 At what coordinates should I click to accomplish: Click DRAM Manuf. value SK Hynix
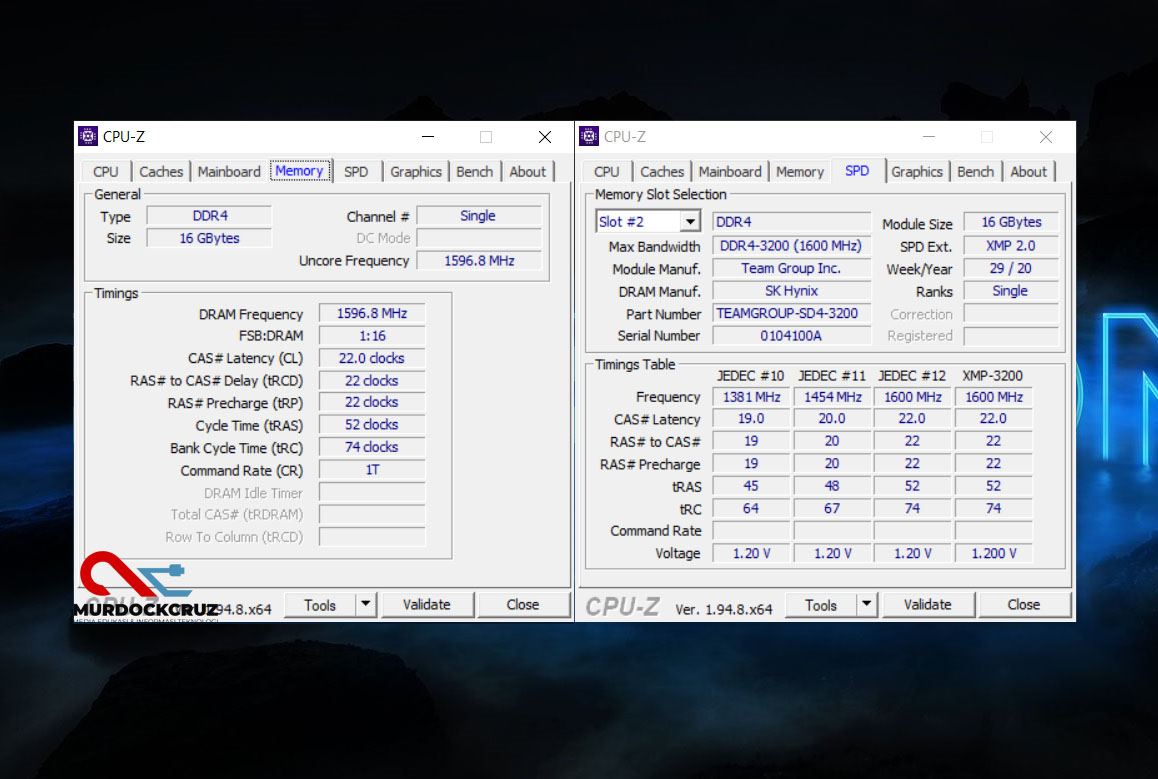[x=791, y=291]
